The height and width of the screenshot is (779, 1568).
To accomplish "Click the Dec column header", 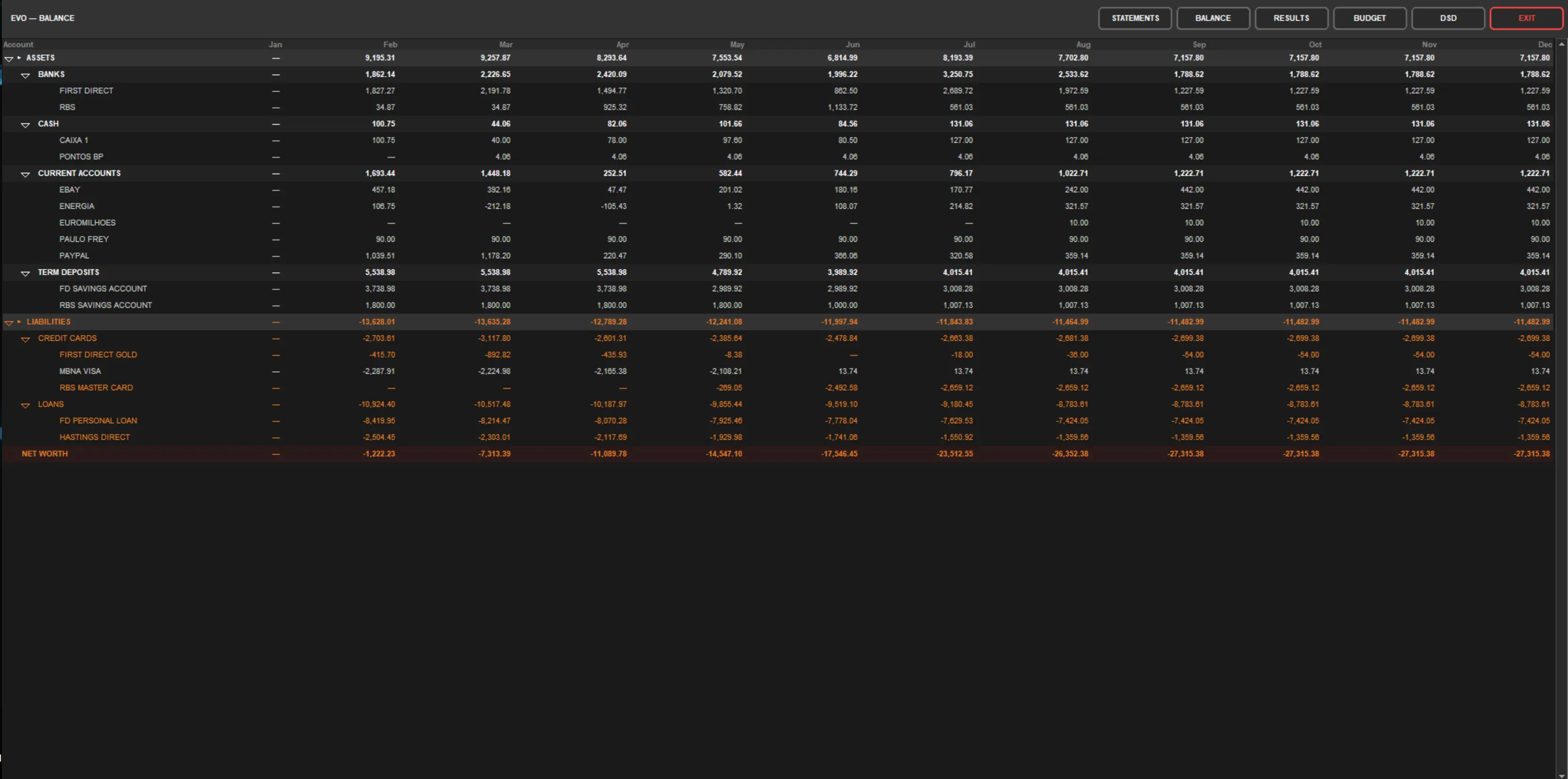I will tap(1545, 44).
